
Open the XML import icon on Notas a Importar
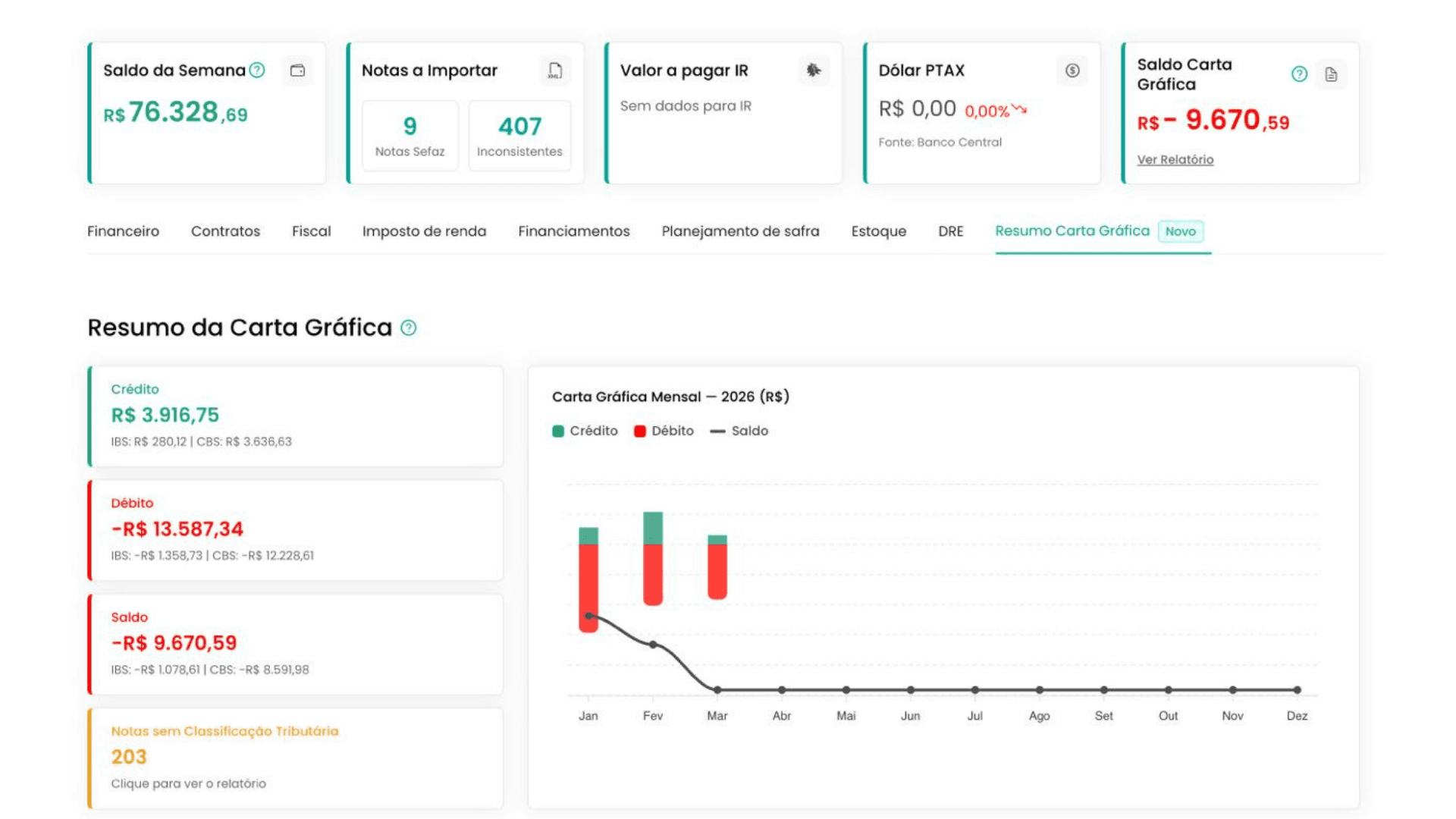click(x=555, y=70)
